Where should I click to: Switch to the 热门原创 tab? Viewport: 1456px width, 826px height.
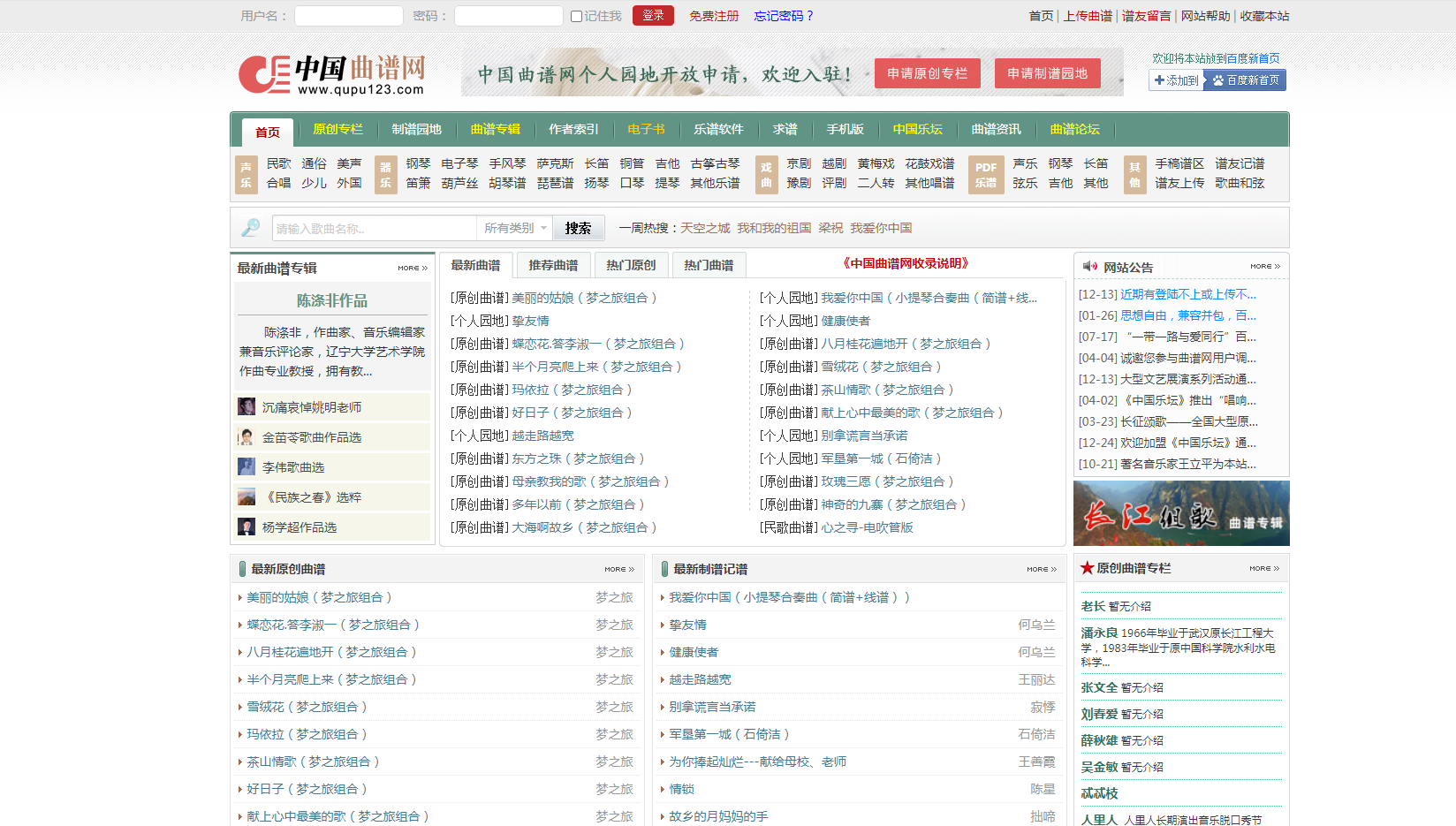[x=631, y=265]
